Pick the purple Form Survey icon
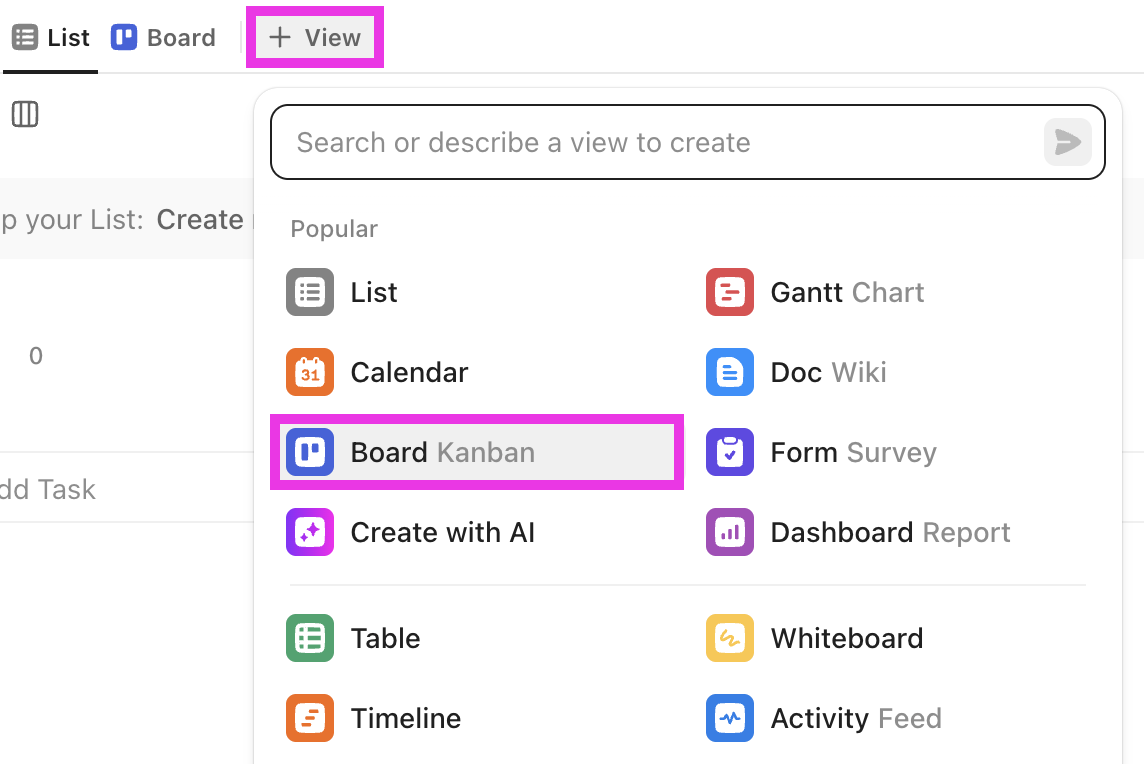 (x=730, y=452)
